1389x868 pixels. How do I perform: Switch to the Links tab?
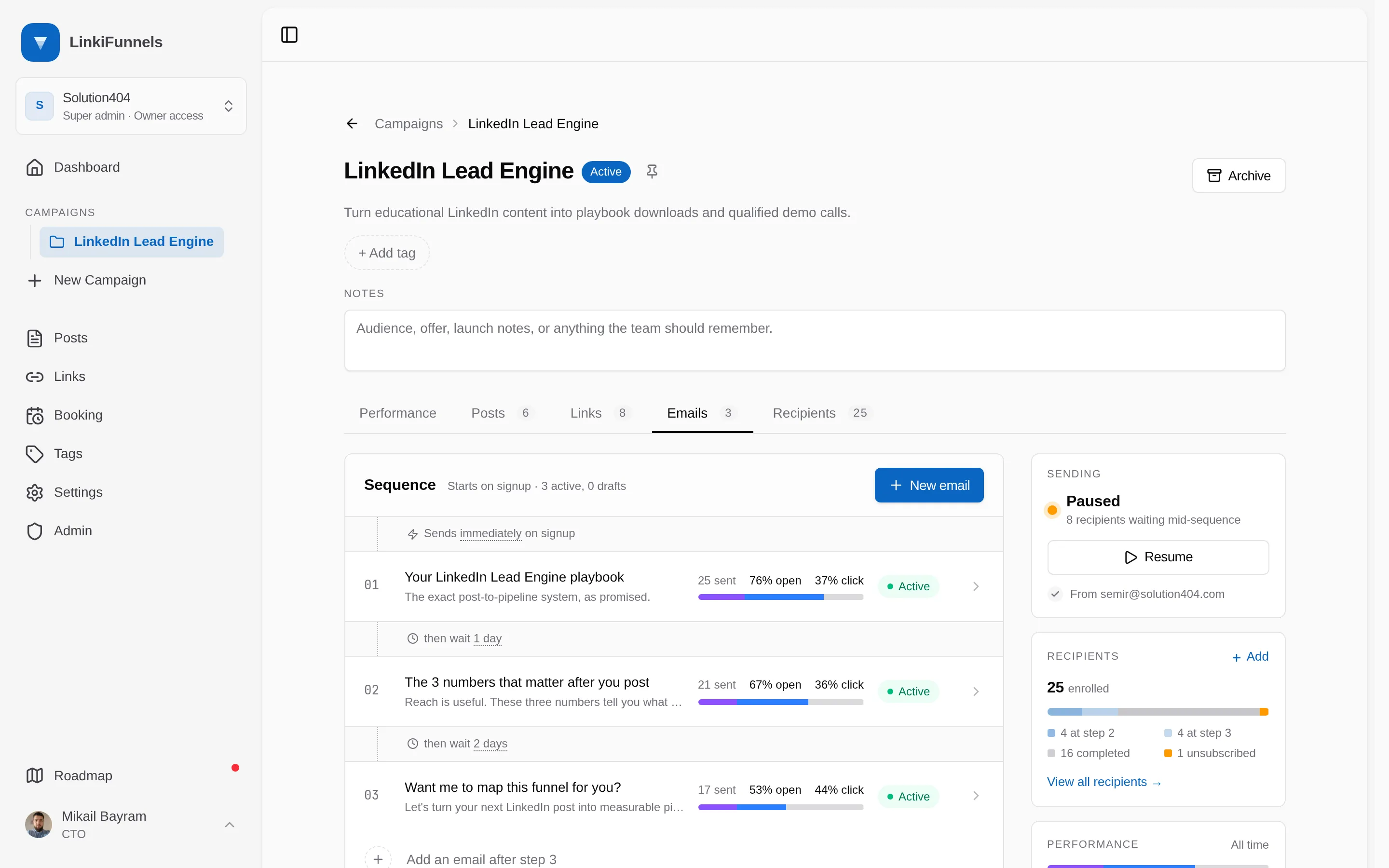click(x=600, y=413)
